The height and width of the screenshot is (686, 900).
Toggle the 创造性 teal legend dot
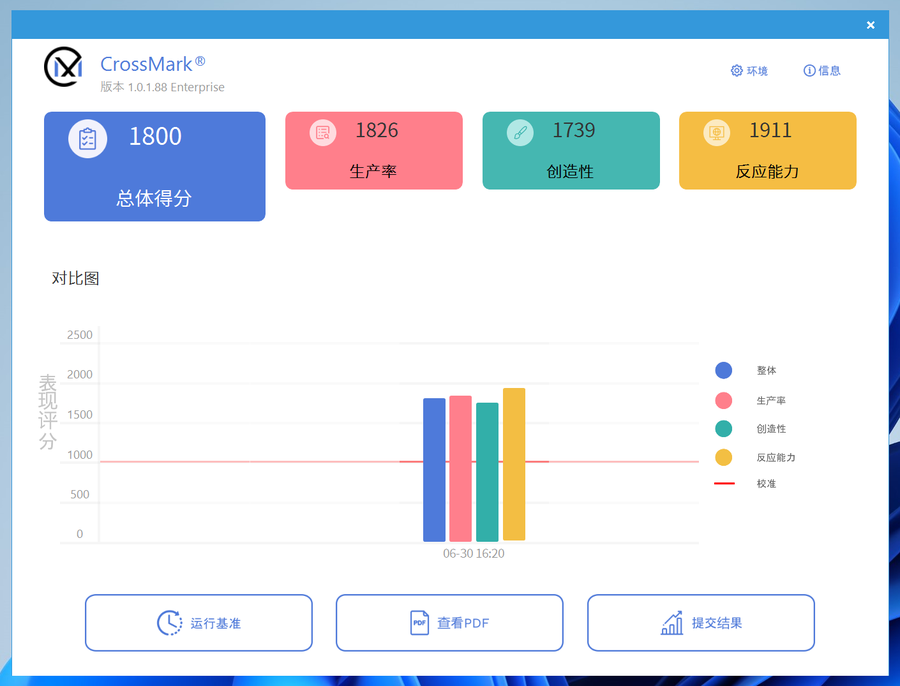tap(723, 428)
